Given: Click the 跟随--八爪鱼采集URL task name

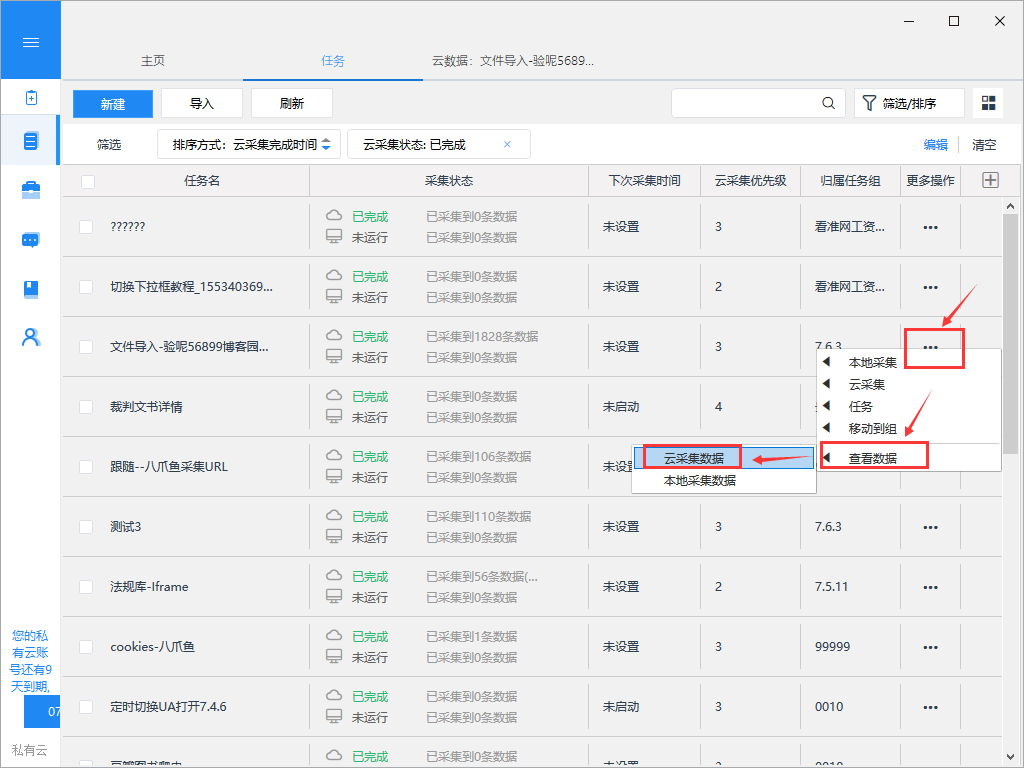Looking at the screenshot, I should (168, 467).
